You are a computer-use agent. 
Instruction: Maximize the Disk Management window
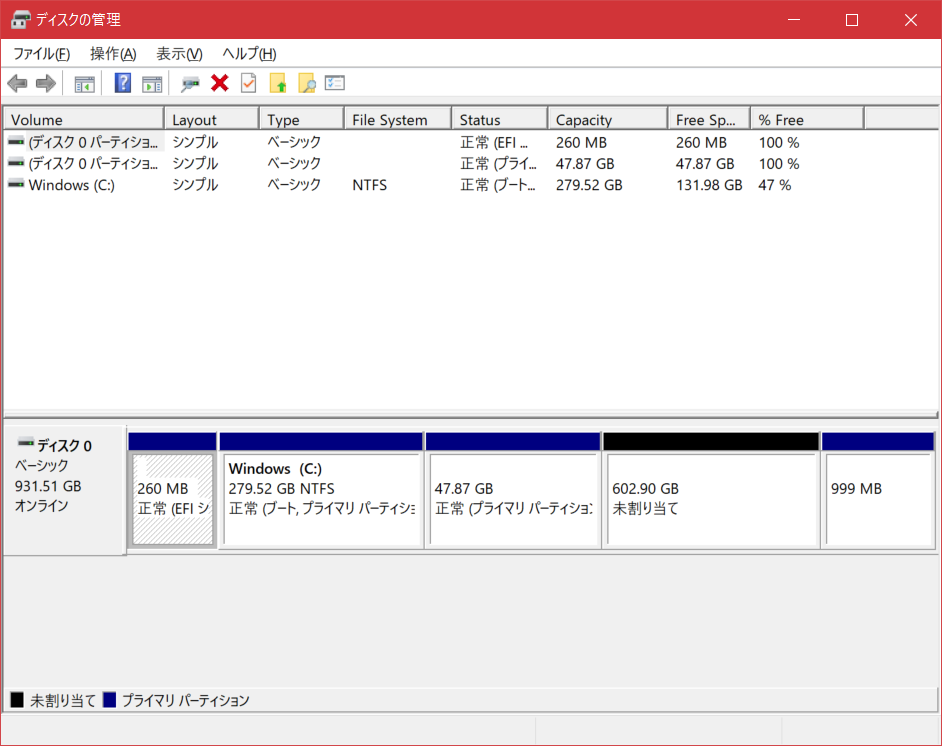coord(852,20)
